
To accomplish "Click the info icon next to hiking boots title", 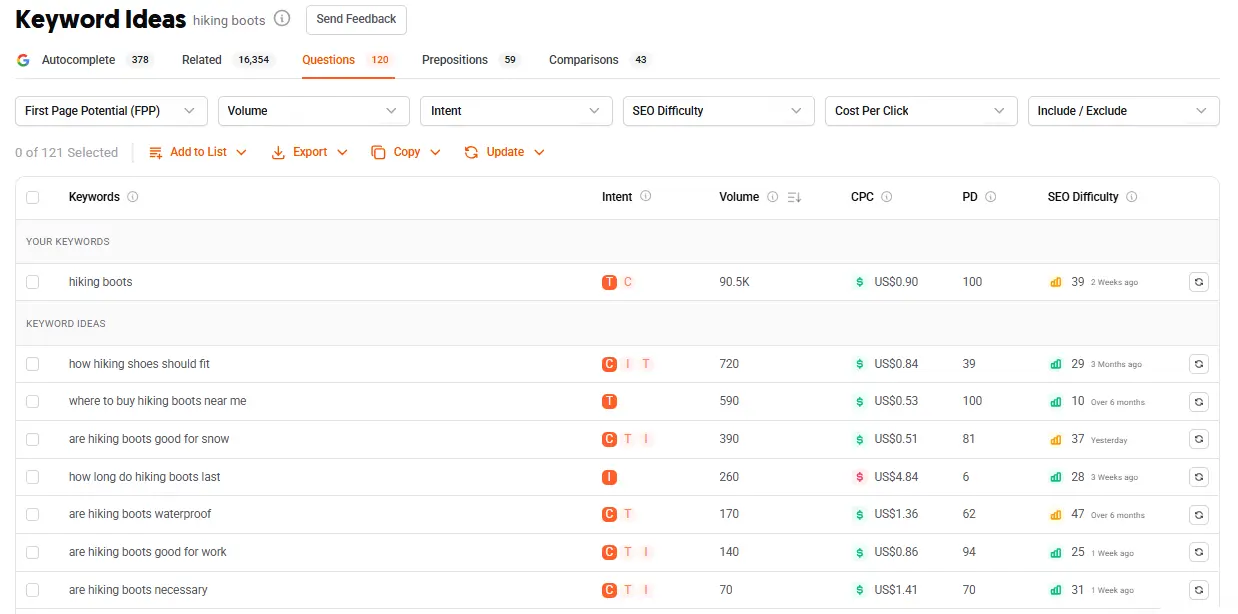I will pyautogui.click(x=282, y=18).
